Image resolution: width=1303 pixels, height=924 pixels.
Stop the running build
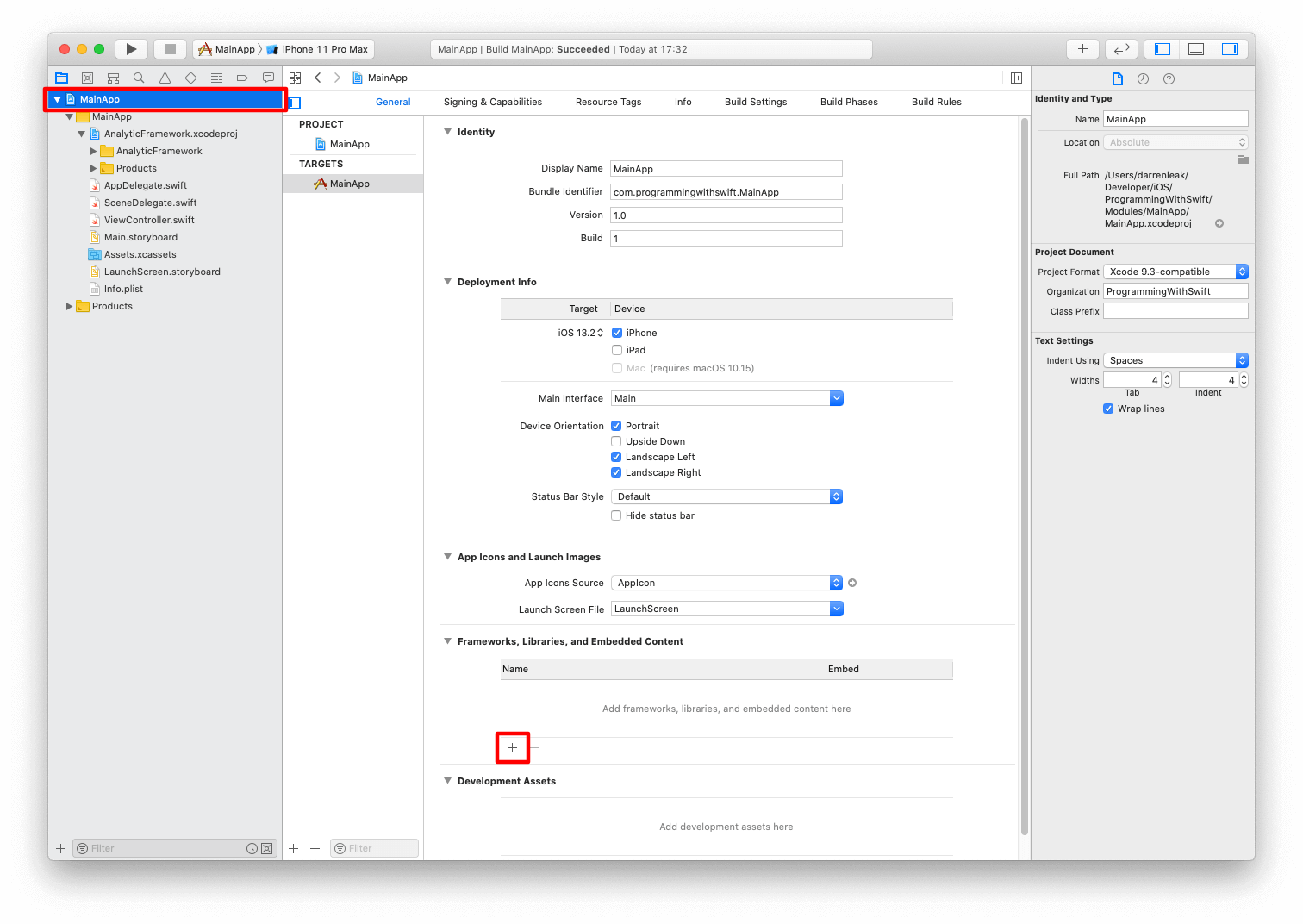coord(171,49)
